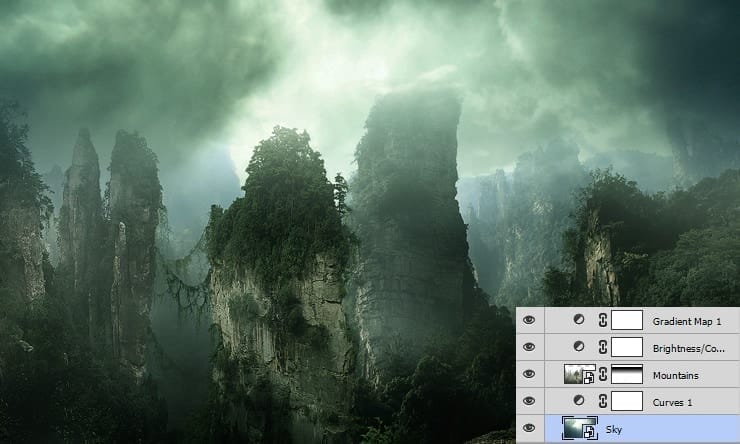Click the Sky layer thumbnail
740x444 pixels.
(580, 428)
